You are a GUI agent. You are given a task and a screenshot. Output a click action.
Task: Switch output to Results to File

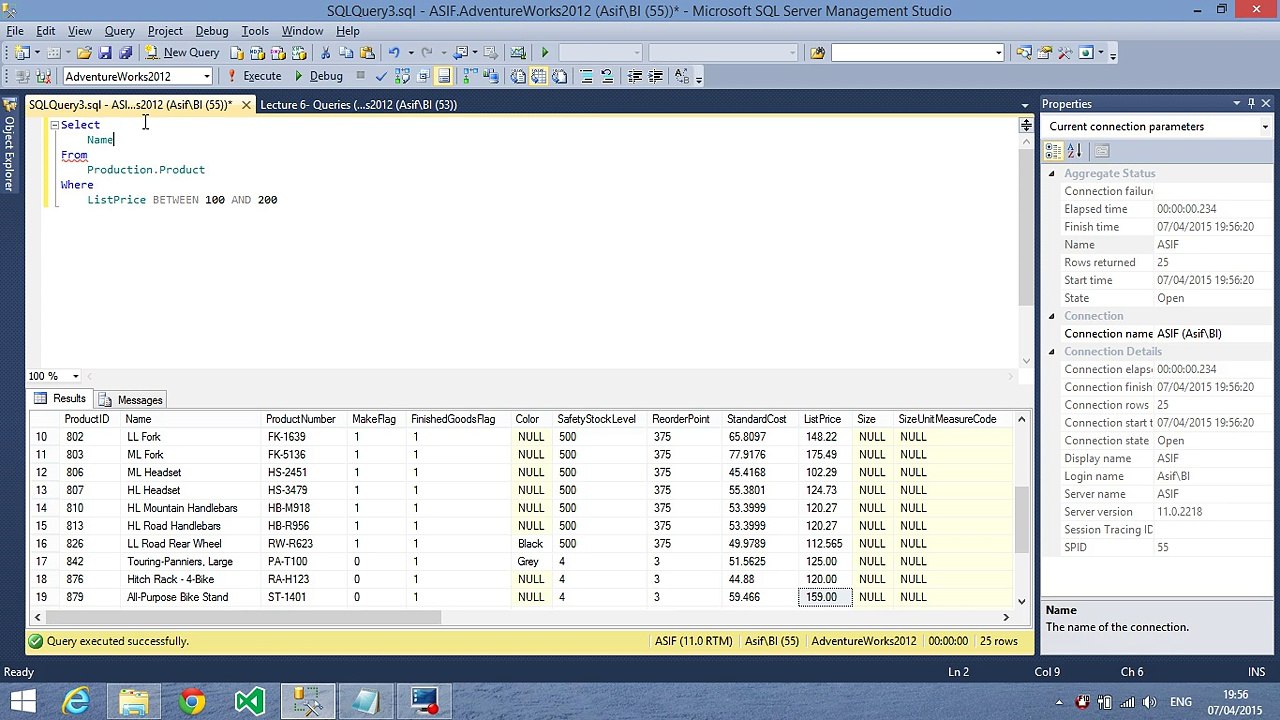point(560,76)
